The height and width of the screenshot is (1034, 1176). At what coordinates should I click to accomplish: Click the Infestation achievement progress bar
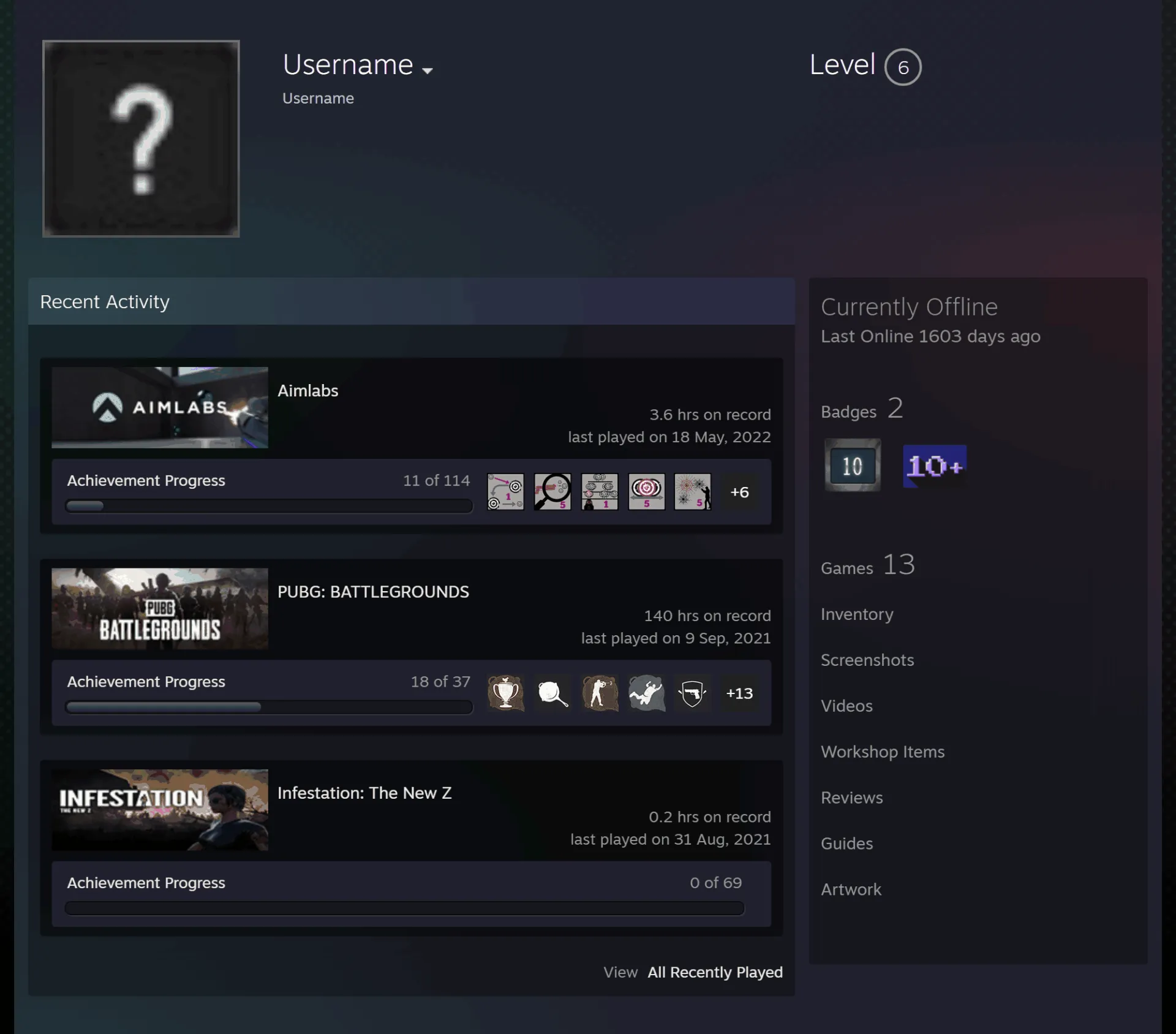pos(404,908)
